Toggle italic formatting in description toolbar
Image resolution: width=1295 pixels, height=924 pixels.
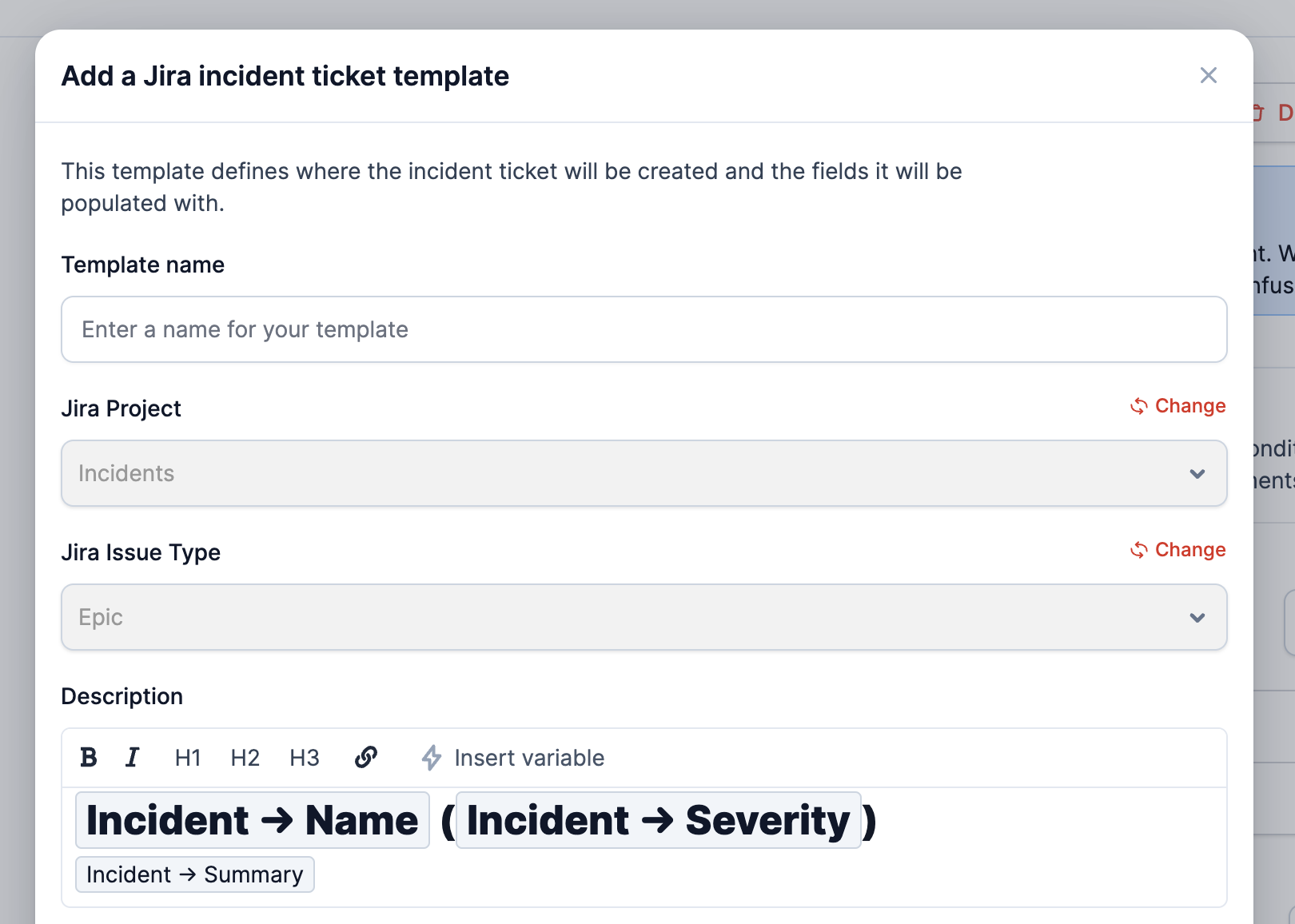132,757
